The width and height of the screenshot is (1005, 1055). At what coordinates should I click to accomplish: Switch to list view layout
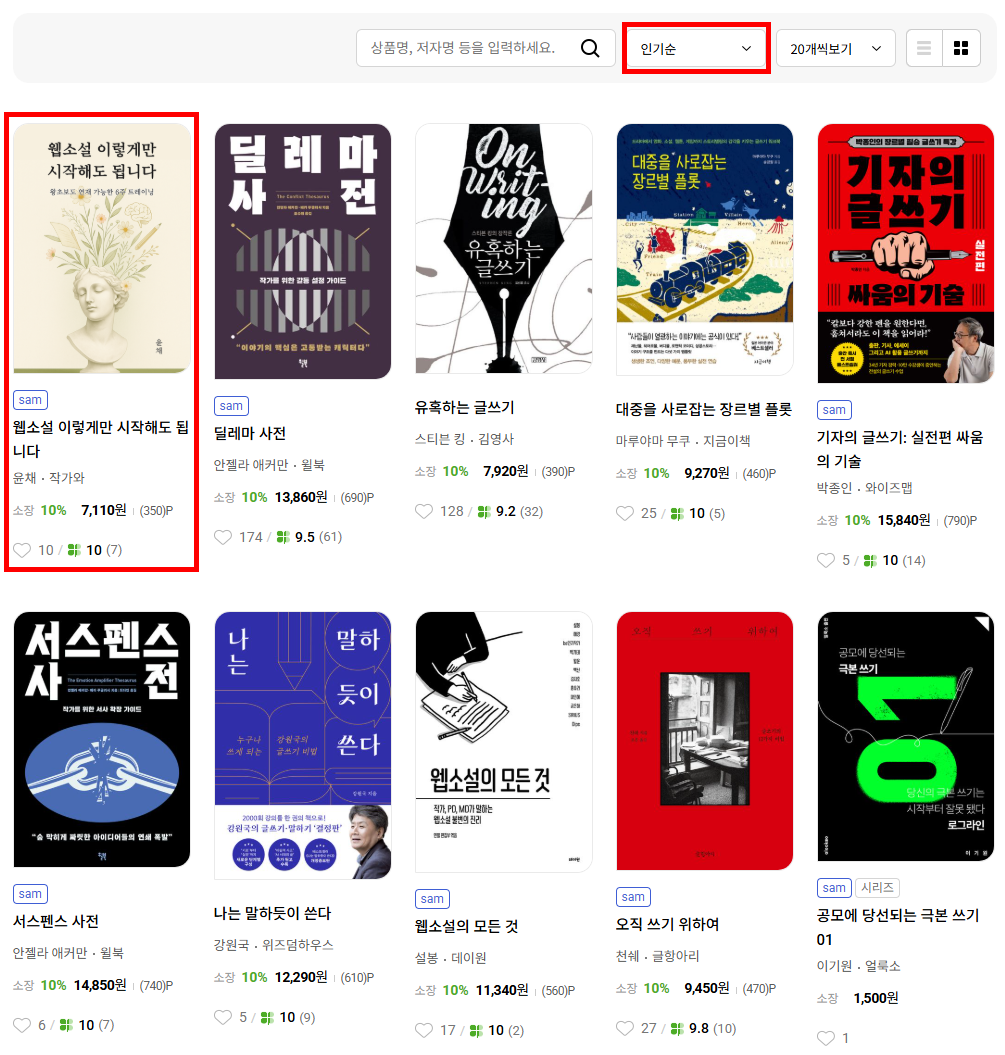point(924,48)
